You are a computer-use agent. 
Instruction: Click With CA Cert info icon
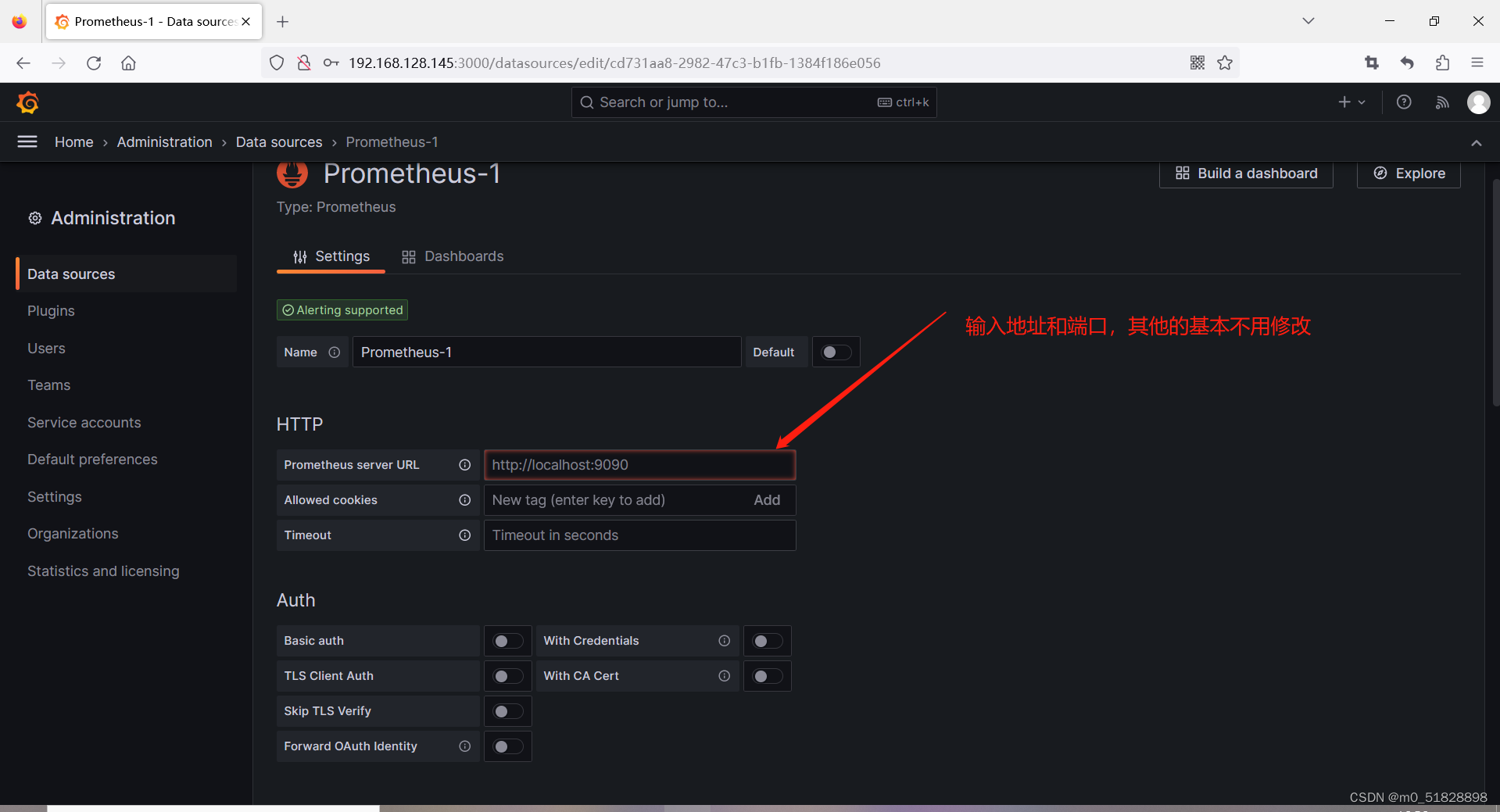point(725,676)
